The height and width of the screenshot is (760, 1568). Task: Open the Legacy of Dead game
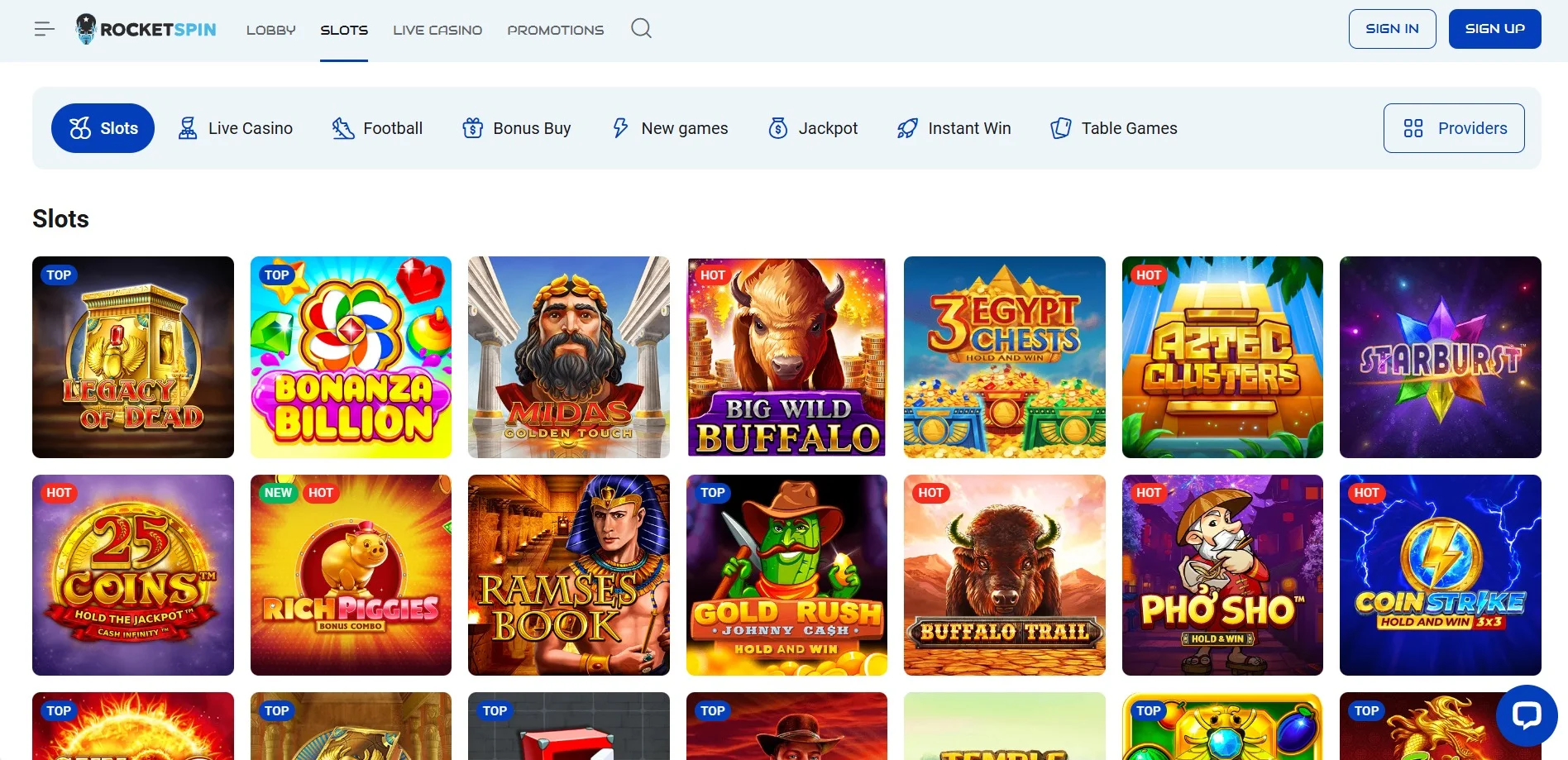click(133, 357)
